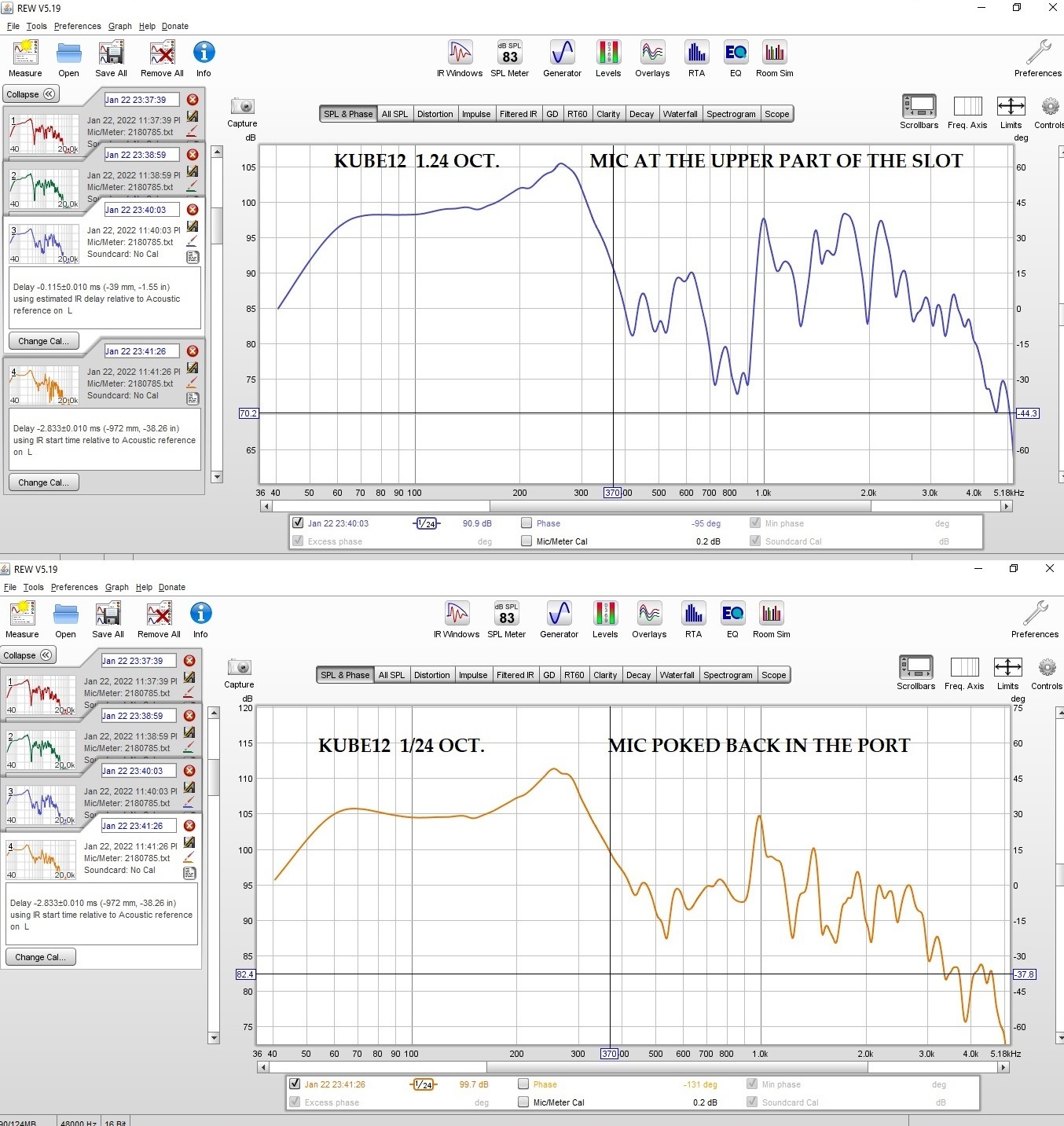Image resolution: width=1064 pixels, height=1126 pixels.
Task: Click down arrow of upper measurement list scrollbar
Action: [217, 477]
